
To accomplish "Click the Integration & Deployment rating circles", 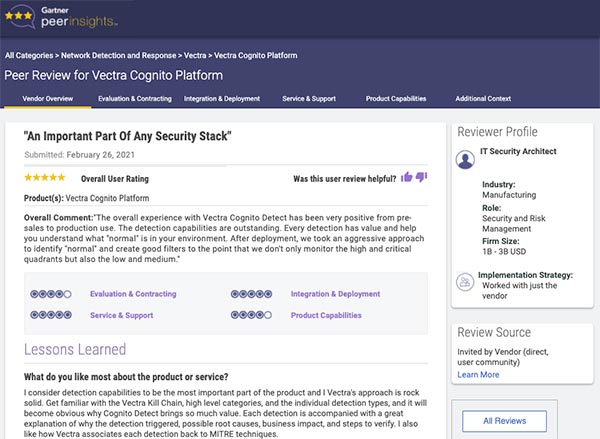I will (251, 294).
